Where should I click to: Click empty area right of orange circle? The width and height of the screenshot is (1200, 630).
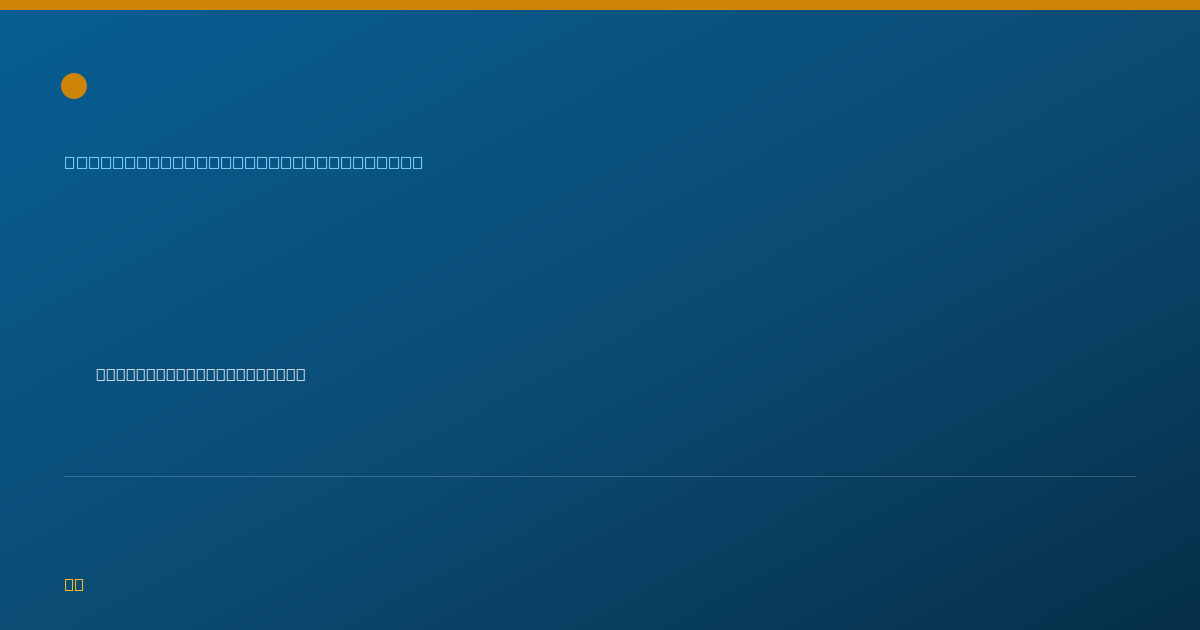[400, 86]
